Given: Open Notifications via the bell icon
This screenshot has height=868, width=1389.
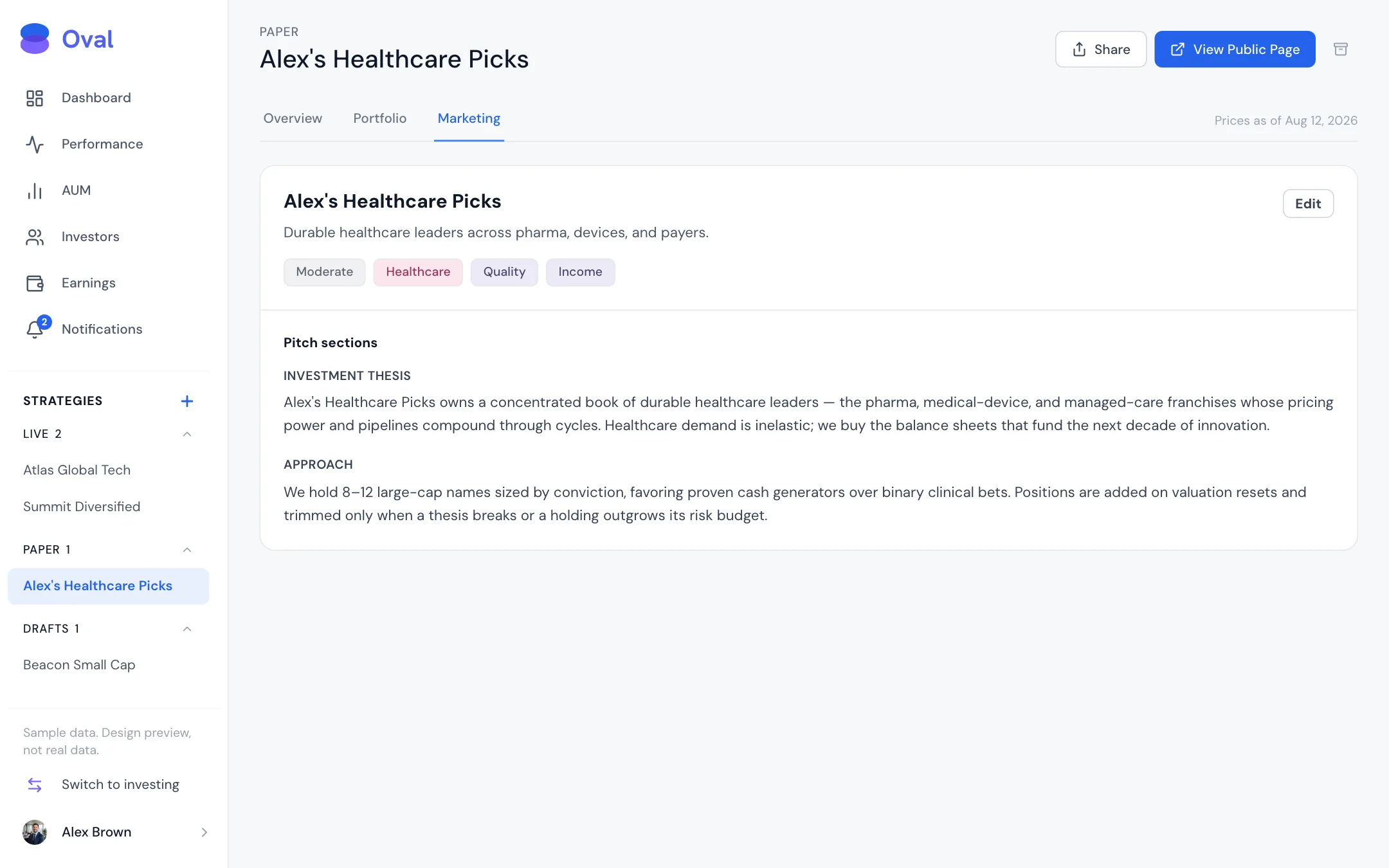Looking at the screenshot, I should pos(35,329).
